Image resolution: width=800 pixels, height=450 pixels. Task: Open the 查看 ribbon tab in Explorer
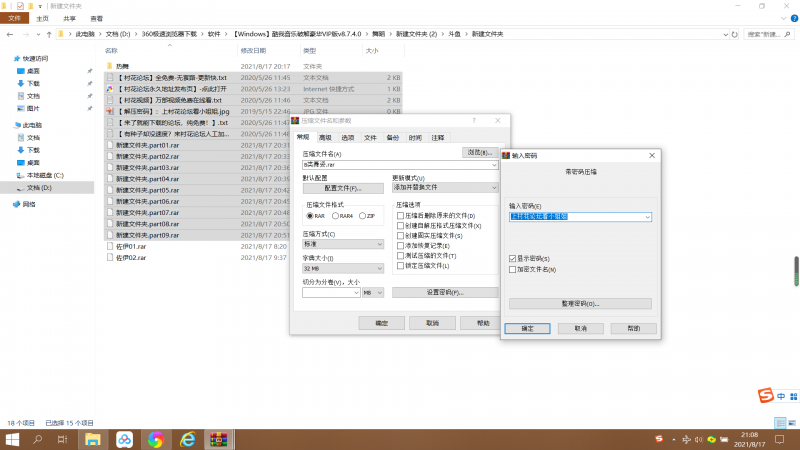pyautogui.click(x=96, y=18)
